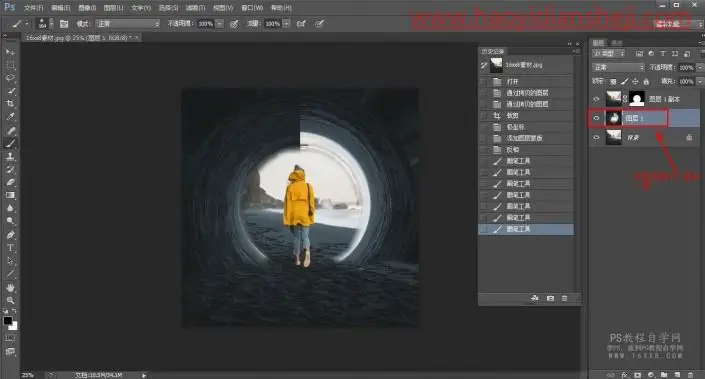Select the Path Selection tool

pos(10,261)
